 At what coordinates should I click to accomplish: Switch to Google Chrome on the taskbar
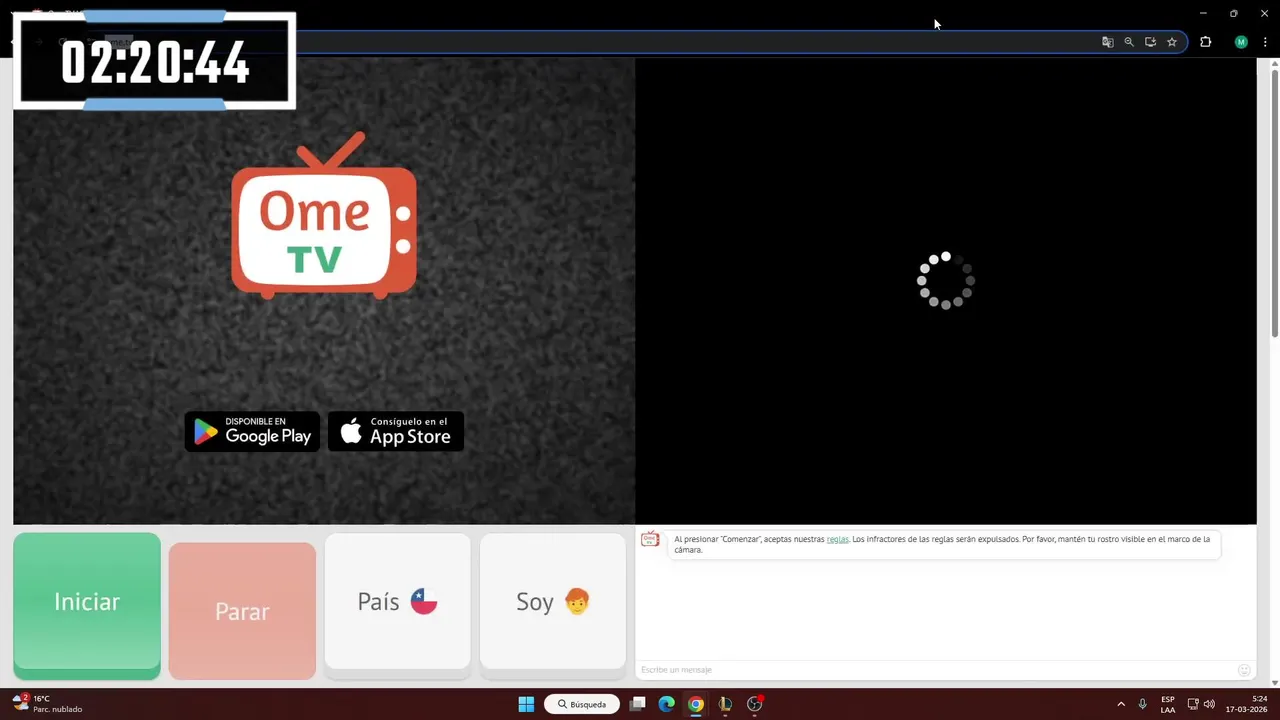coord(696,704)
